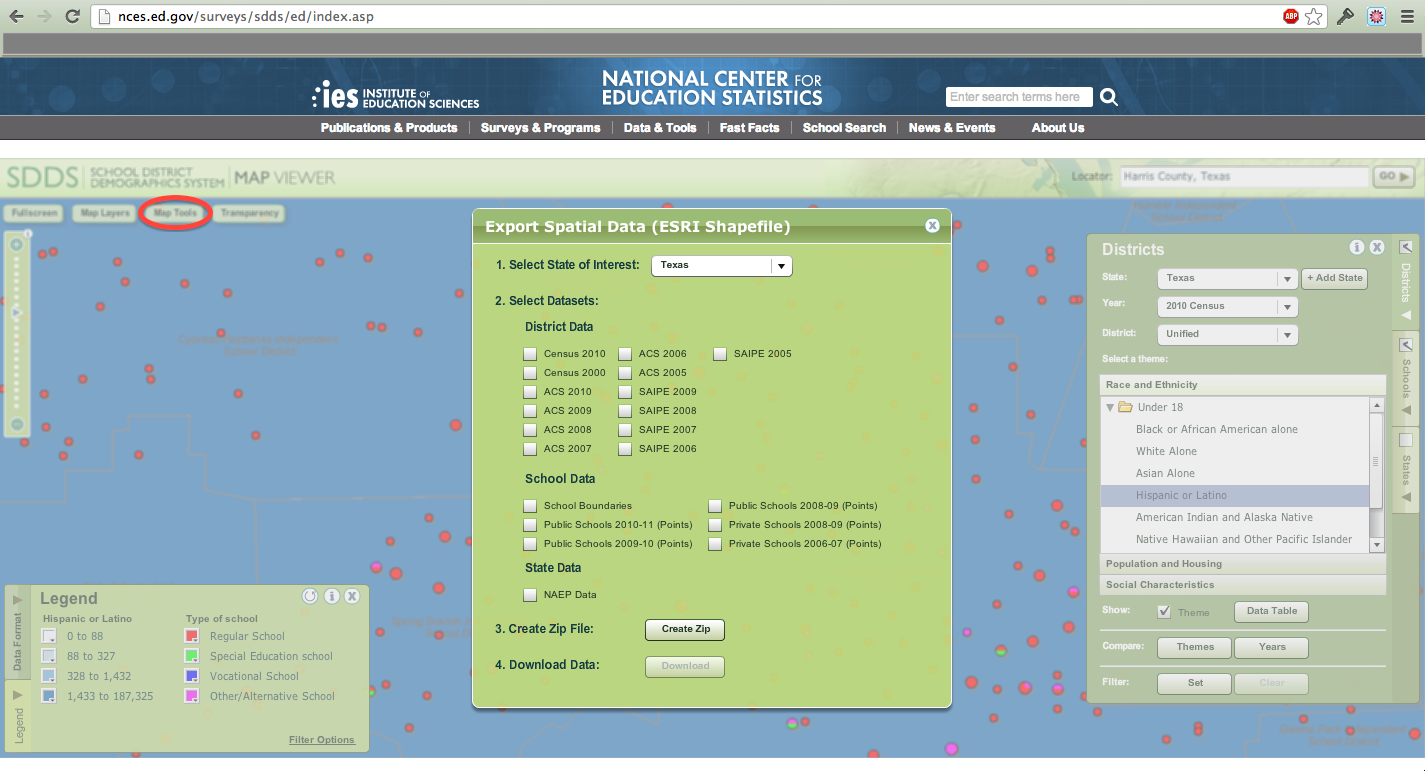Collapse the Under 18 theme folder
1425x771 pixels.
tap(1109, 407)
